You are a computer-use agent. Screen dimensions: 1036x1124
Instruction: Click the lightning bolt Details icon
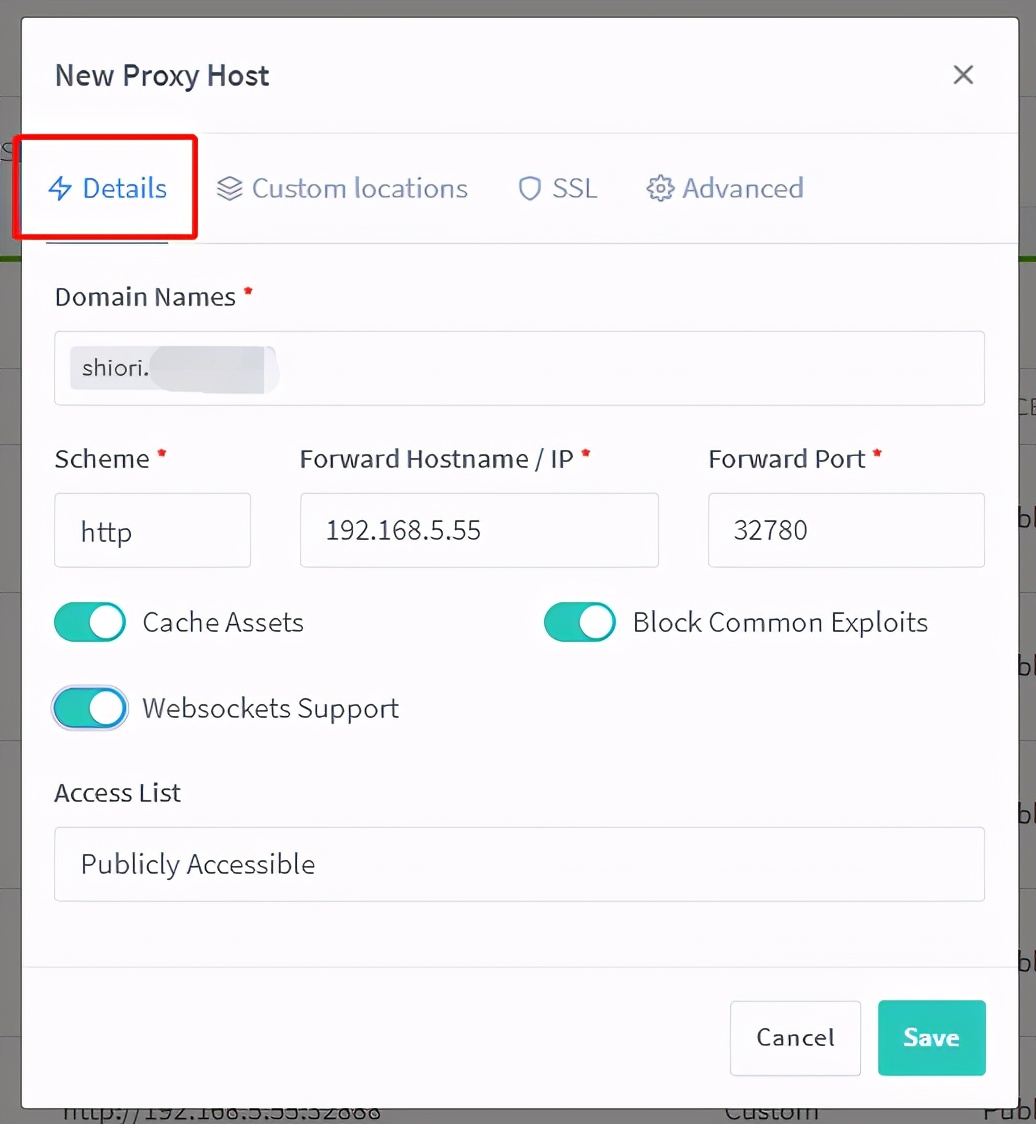pyautogui.click(x=60, y=189)
